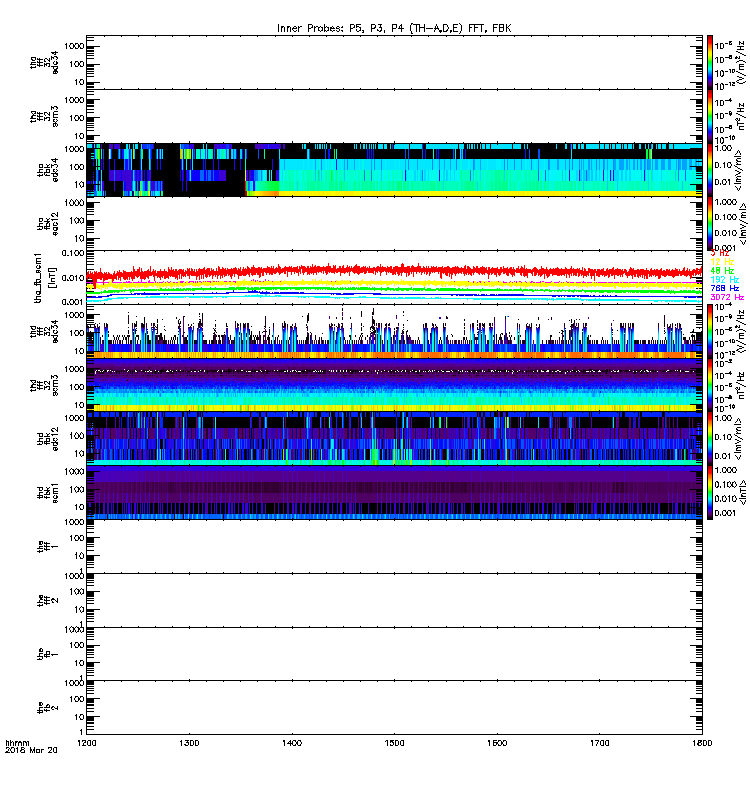This screenshot has height=800, width=750.
Task: Click the "1700" time axis tick label
Action: [599, 743]
